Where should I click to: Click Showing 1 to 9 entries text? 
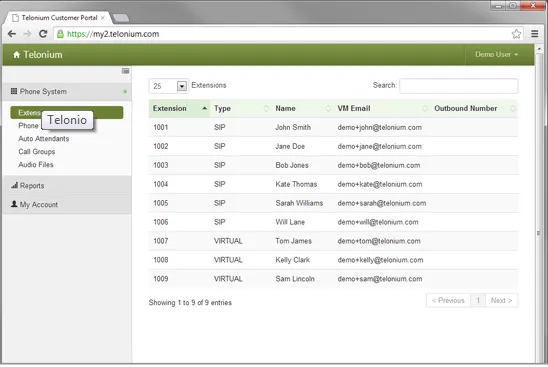[x=190, y=303]
